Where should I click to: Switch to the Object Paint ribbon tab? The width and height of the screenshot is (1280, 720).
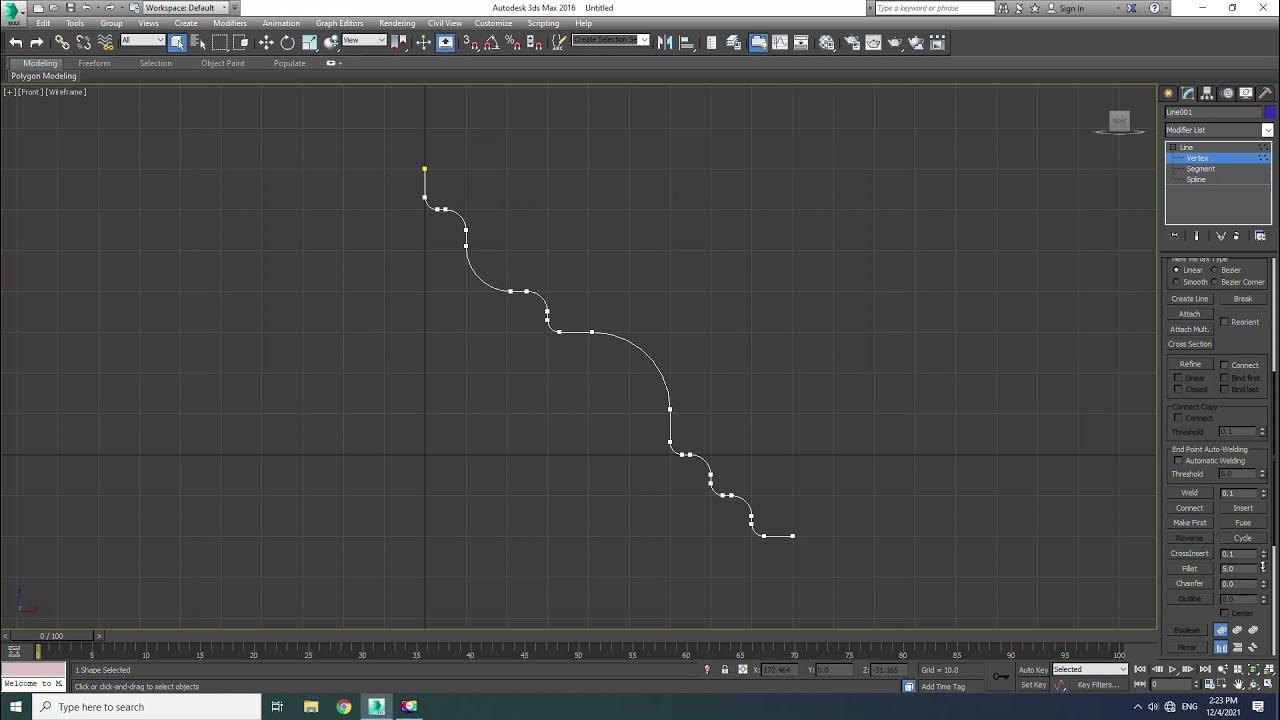(x=223, y=63)
